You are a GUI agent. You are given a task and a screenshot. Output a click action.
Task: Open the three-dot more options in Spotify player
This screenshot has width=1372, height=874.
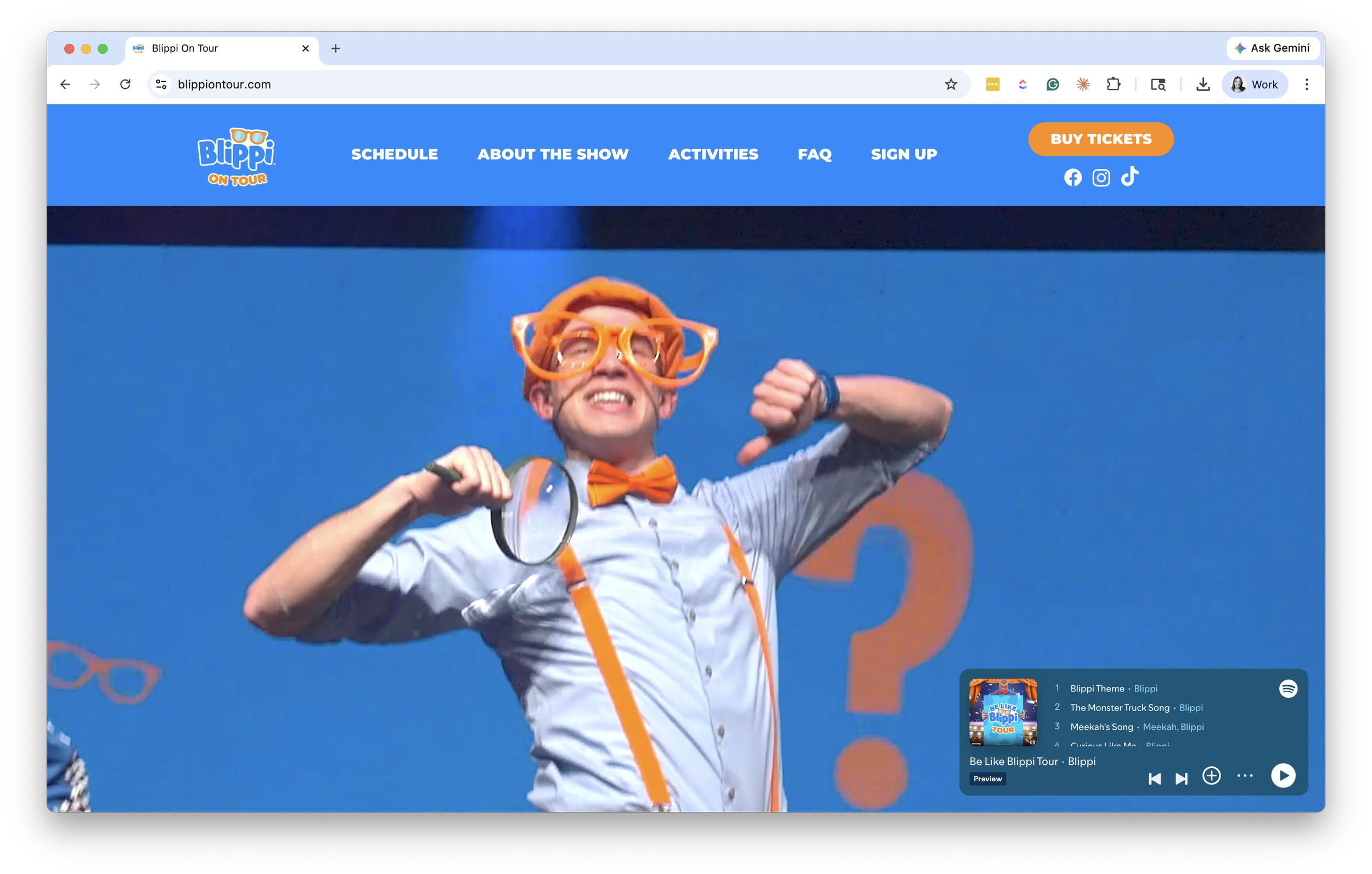pos(1244,775)
